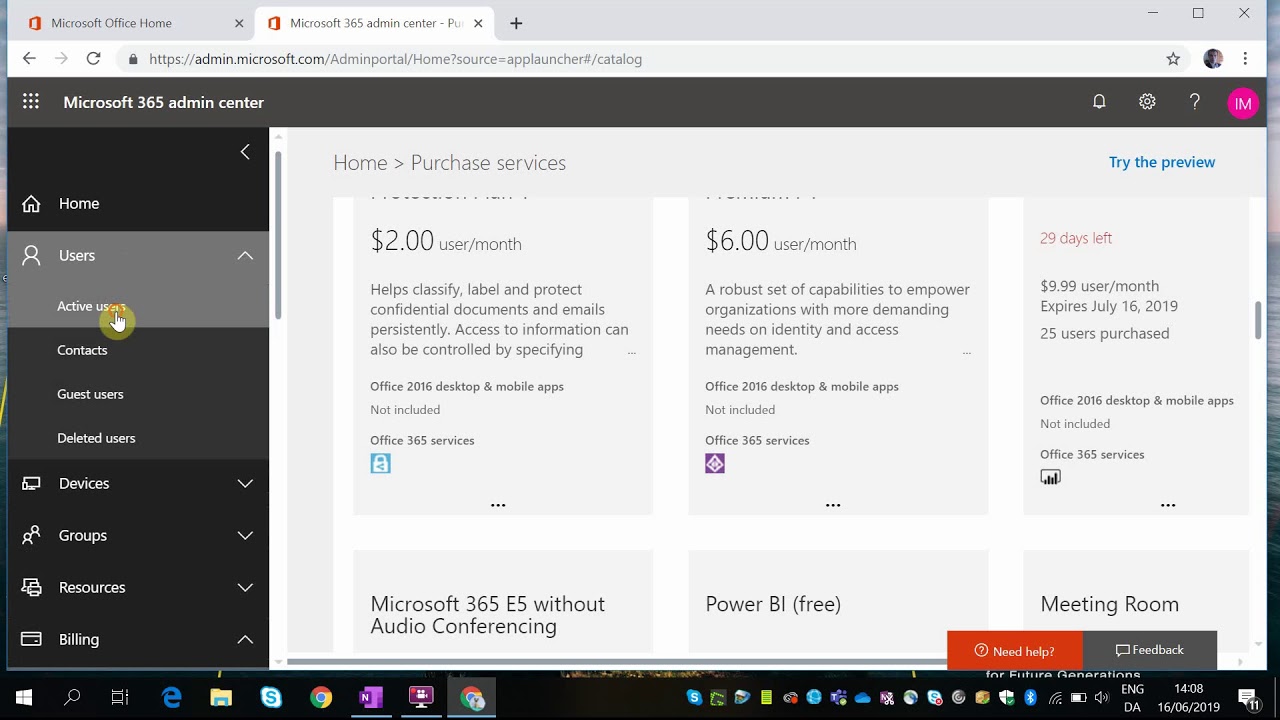Open notifications bell icon

(x=1099, y=102)
